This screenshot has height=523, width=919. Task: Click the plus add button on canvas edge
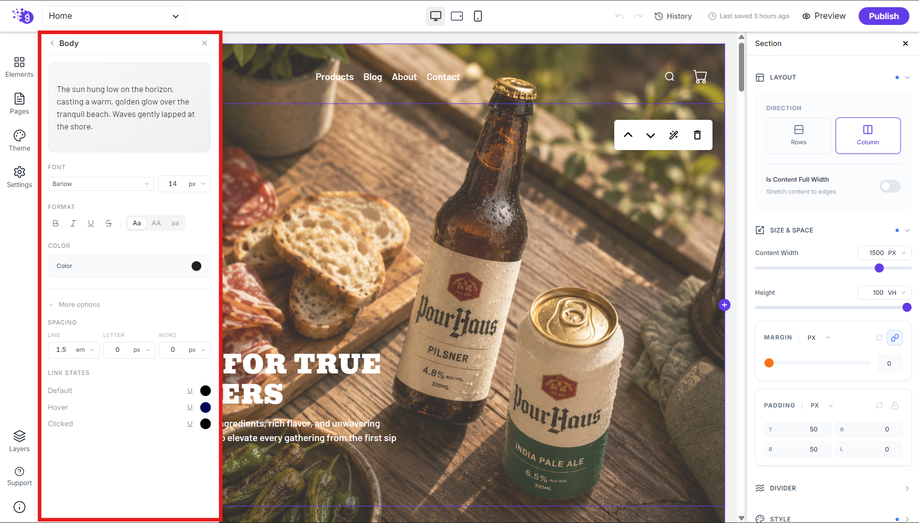(x=724, y=305)
